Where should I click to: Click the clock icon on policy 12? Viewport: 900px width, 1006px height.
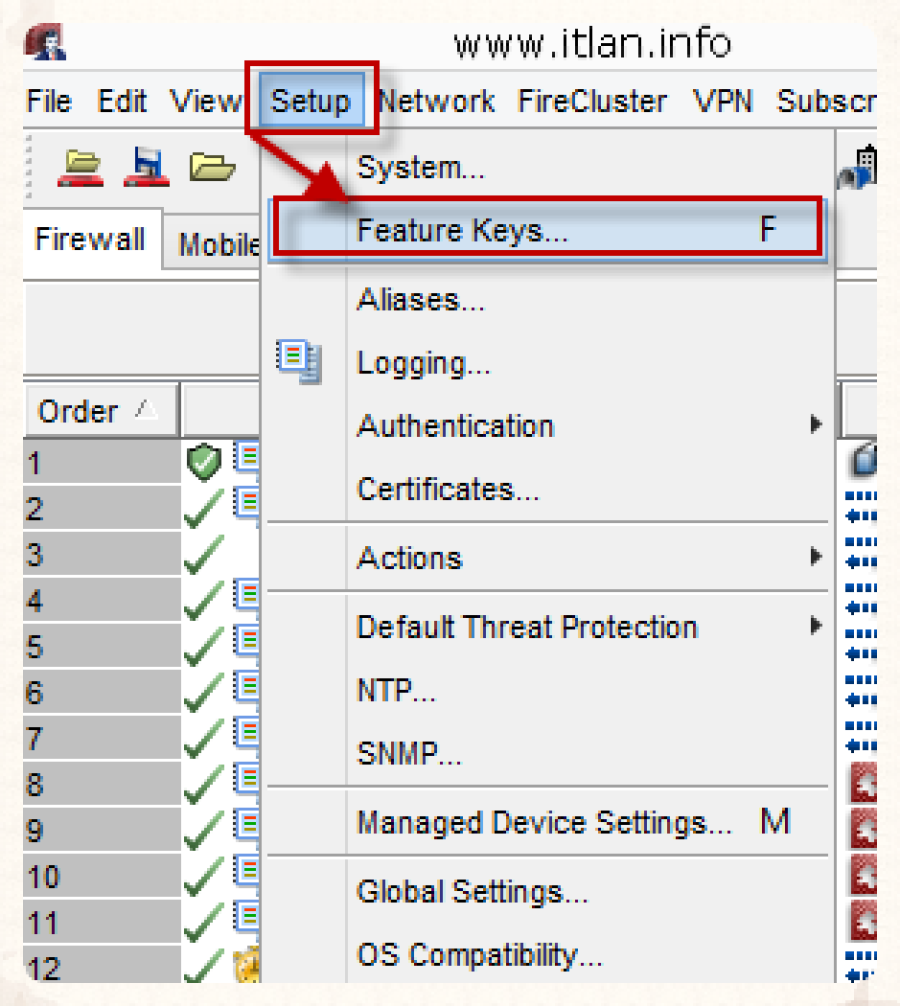pyautogui.click(x=246, y=967)
